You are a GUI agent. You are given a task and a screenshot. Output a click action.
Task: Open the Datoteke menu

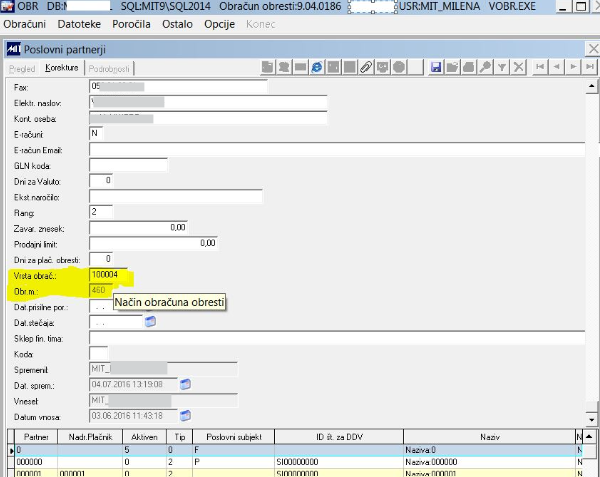pyautogui.click(x=79, y=24)
